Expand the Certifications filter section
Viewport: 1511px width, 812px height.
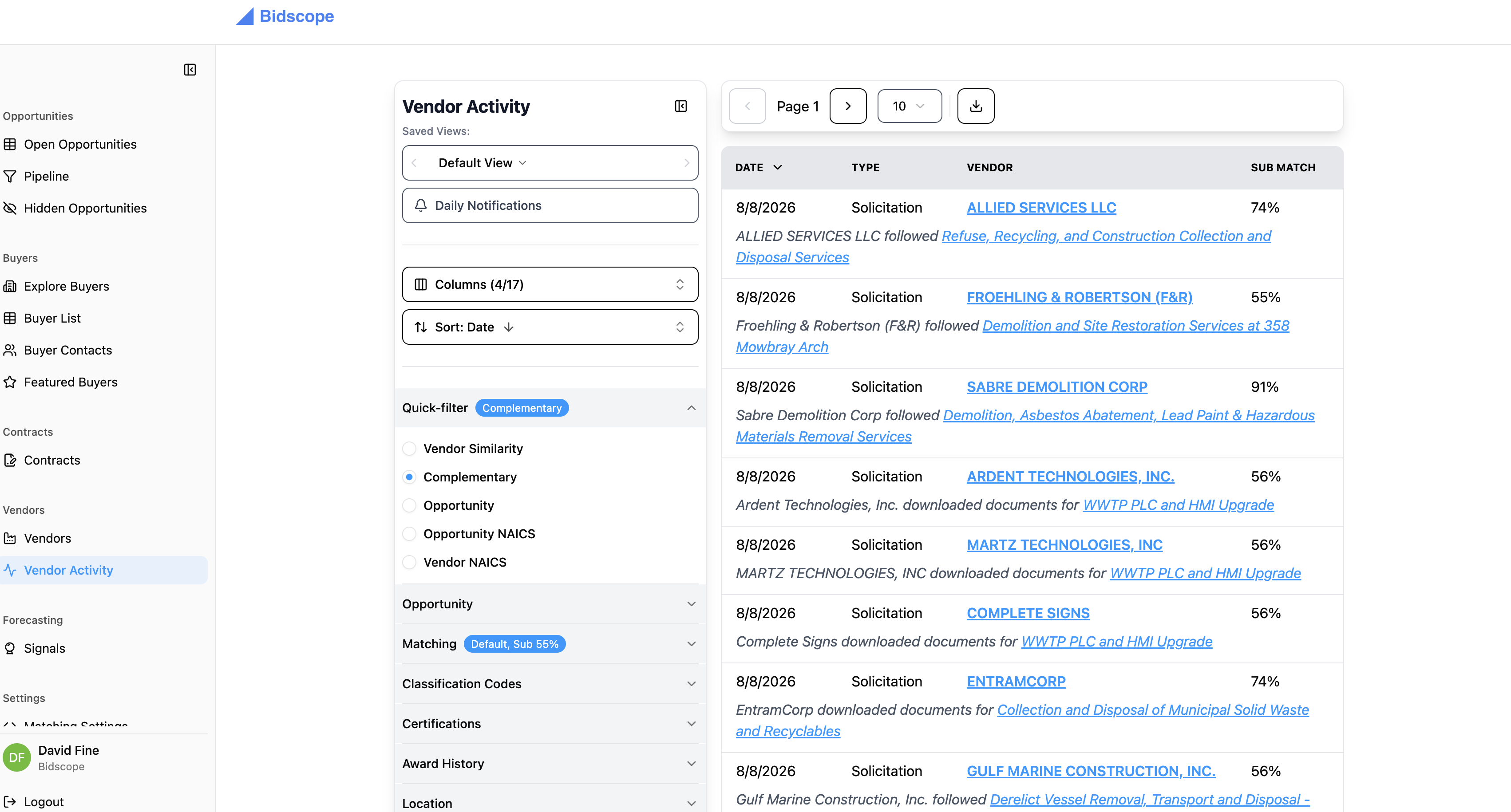[x=550, y=723]
